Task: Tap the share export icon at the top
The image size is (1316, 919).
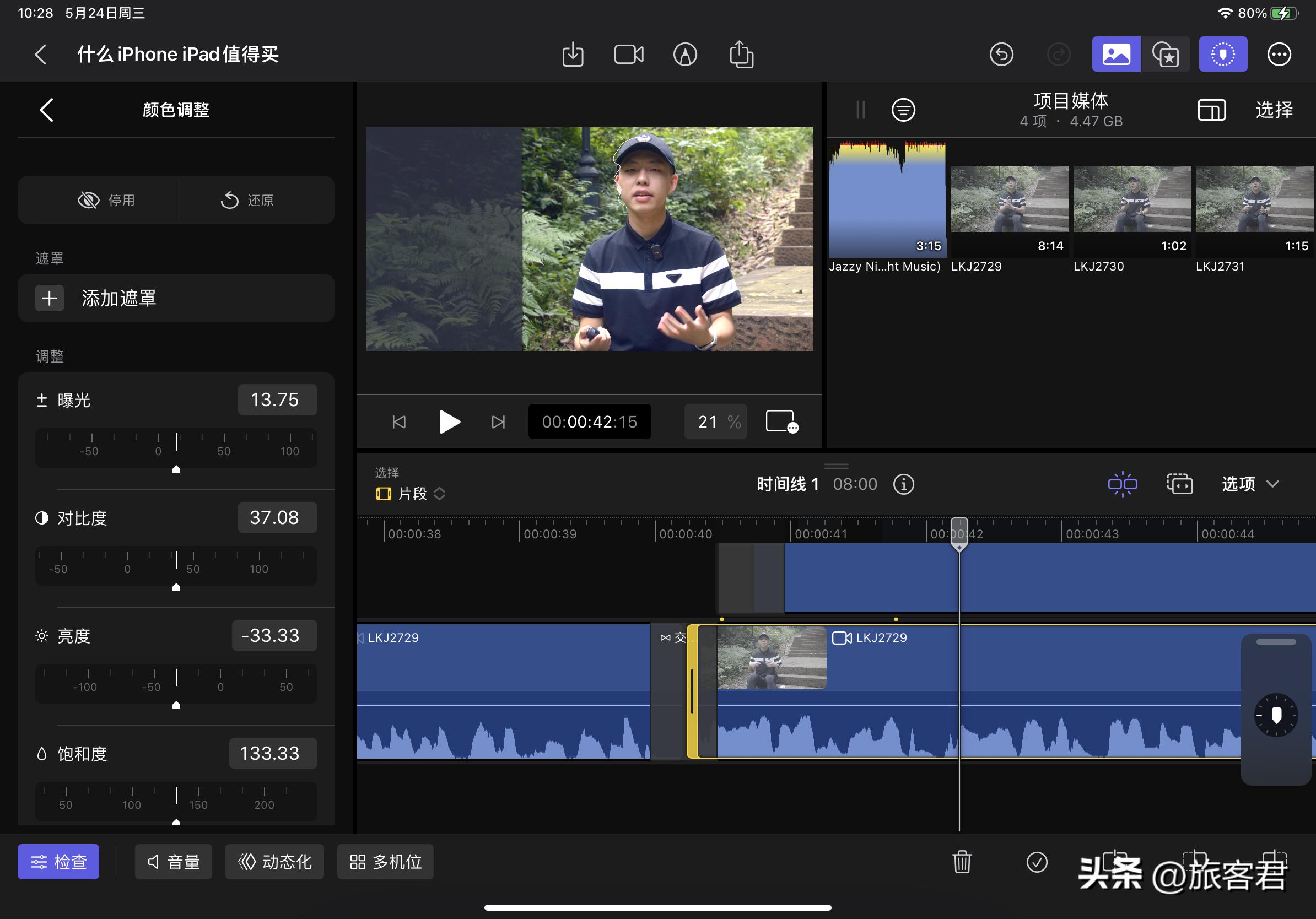Action: point(742,54)
